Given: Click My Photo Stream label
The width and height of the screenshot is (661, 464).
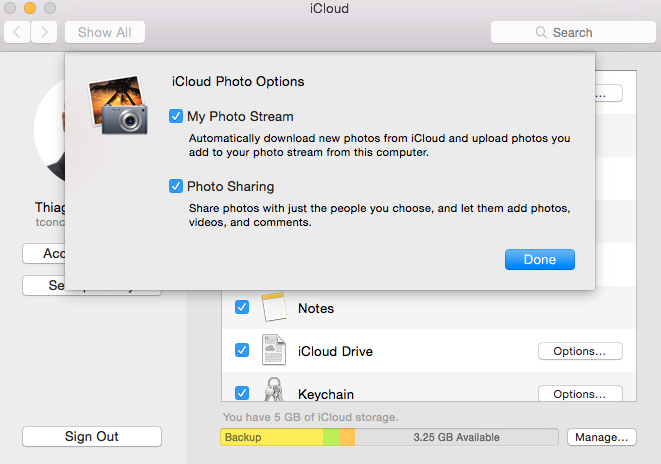Looking at the screenshot, I should click(x=240, y=116).
